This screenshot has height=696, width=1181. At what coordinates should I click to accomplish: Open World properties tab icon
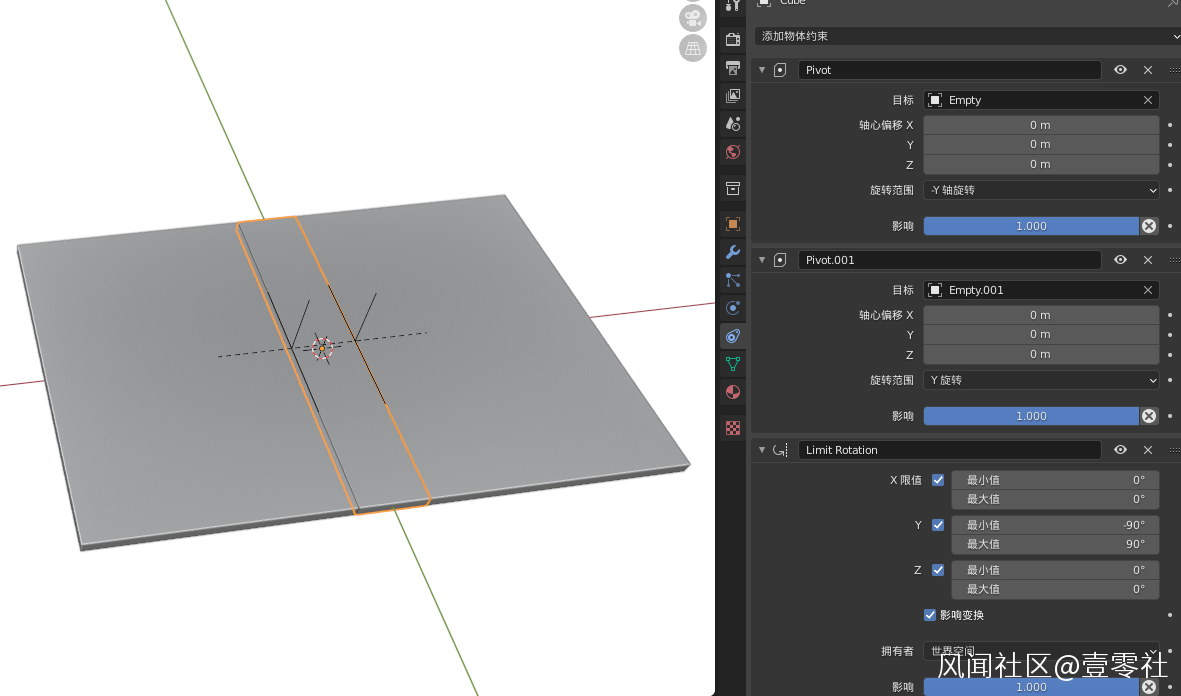pos(733,152)
